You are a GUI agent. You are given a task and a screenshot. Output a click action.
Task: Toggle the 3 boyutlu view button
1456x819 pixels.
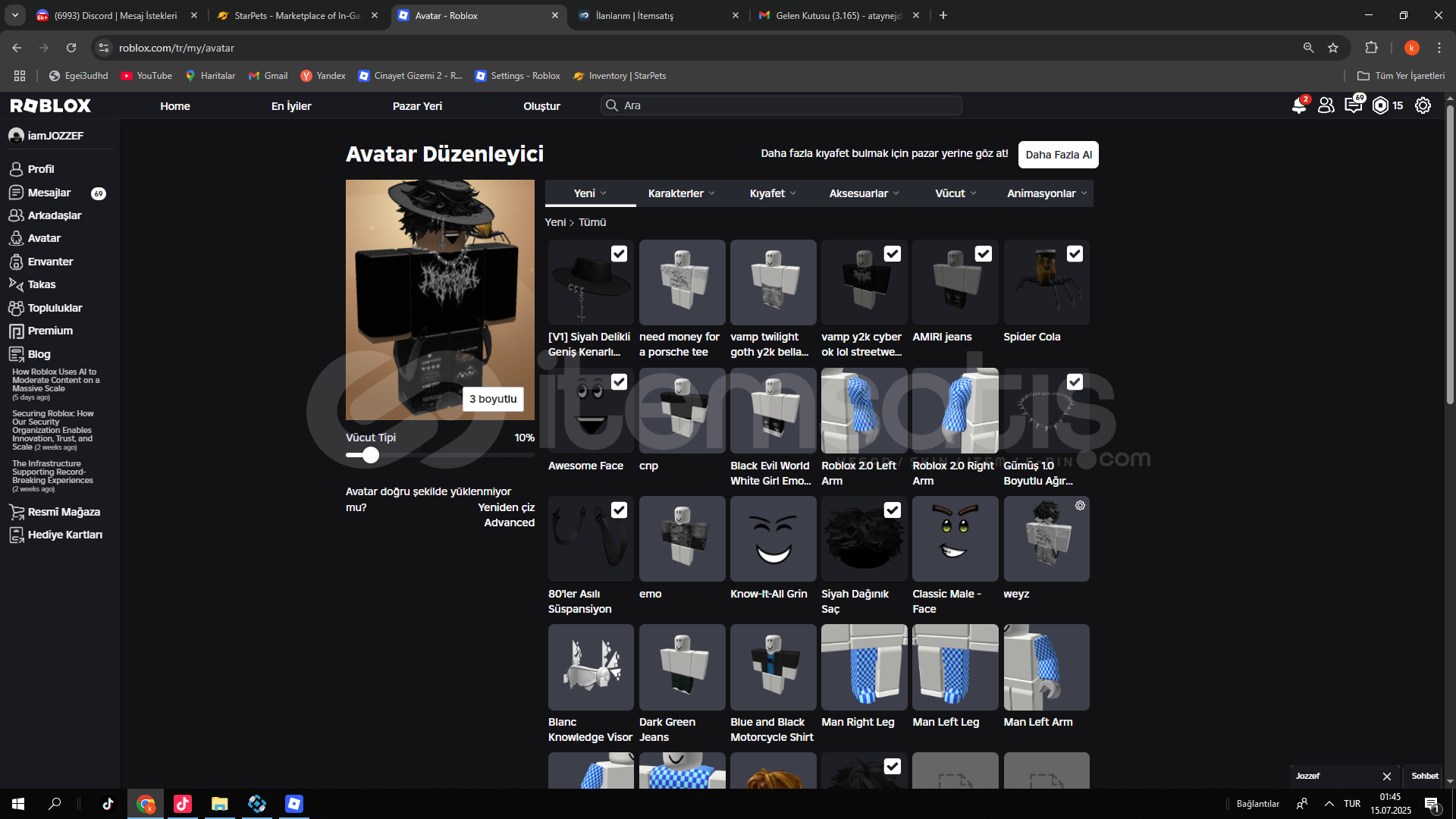pos(493,399)
